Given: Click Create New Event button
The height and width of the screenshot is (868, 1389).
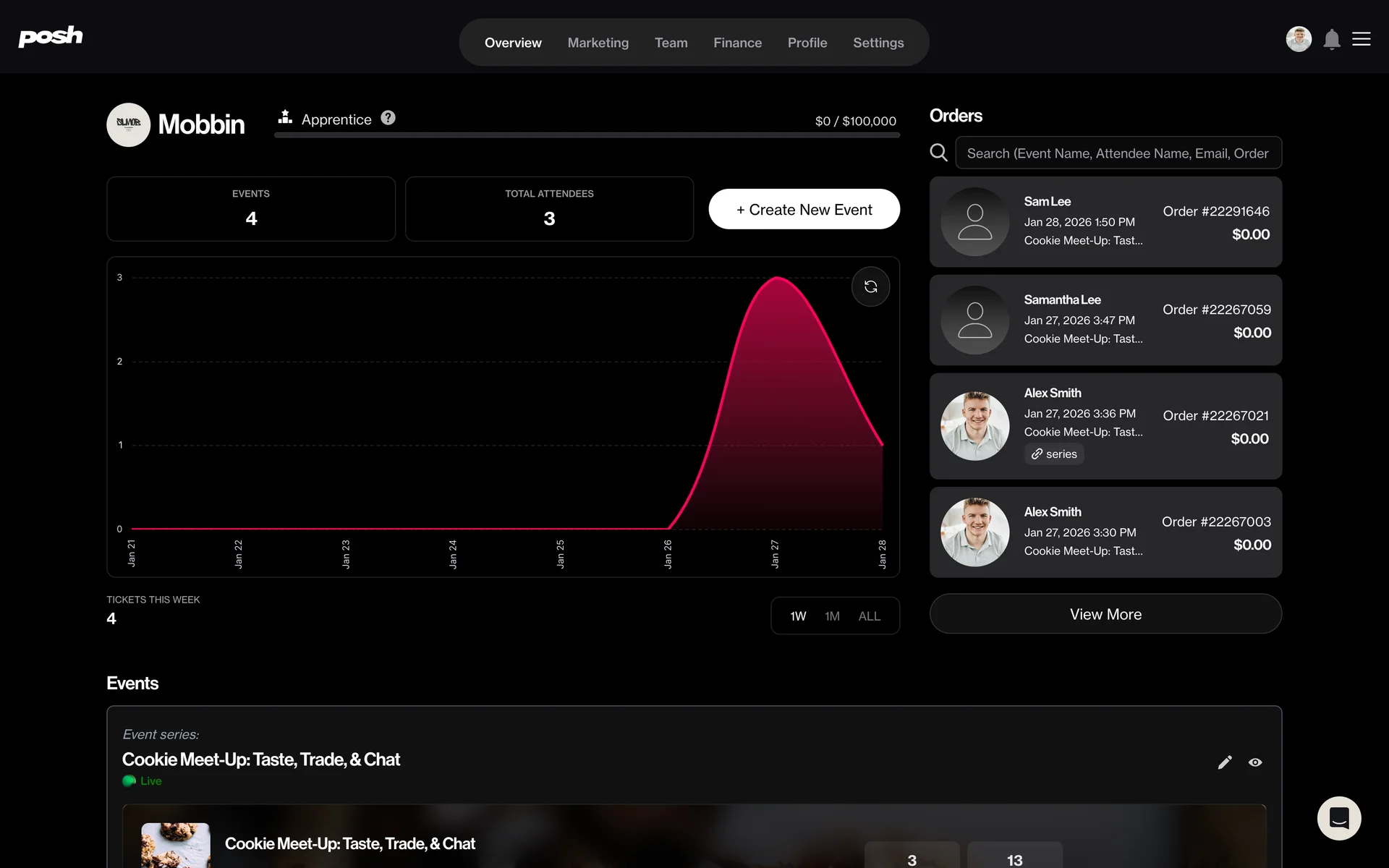Looking at the screenshot, I should [804, 210].
